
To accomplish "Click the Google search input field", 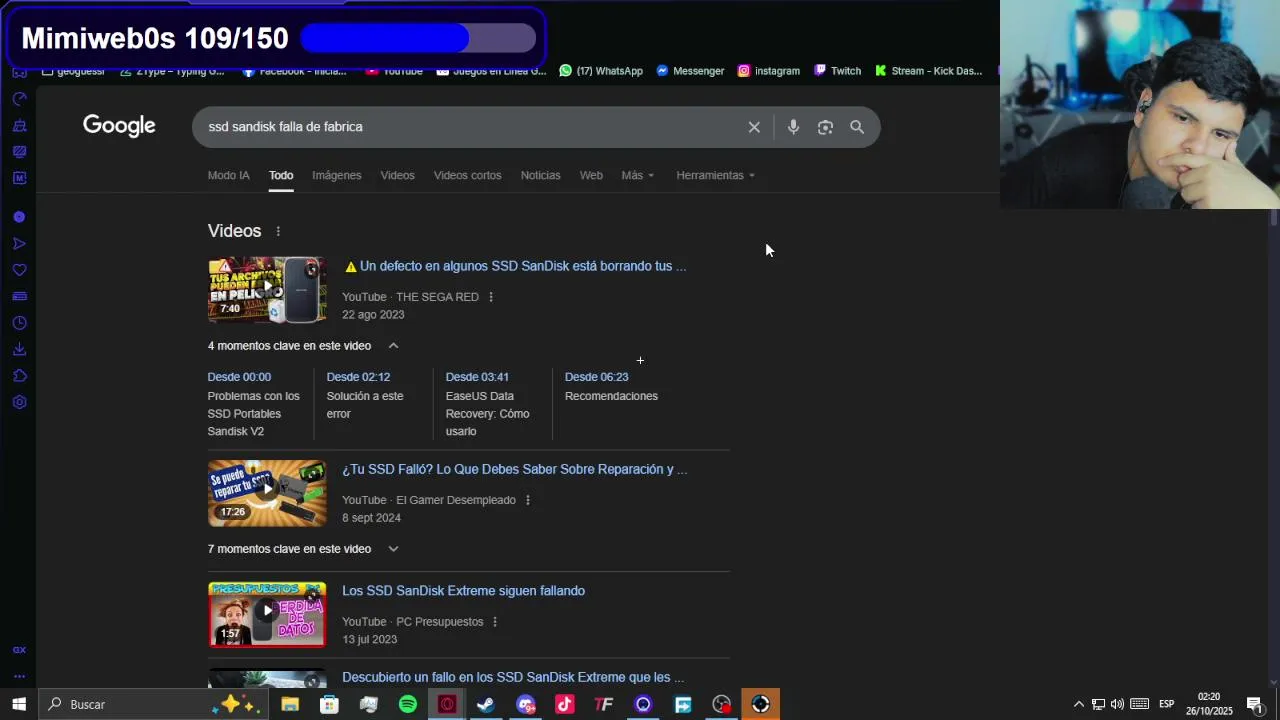I will 470,127.
